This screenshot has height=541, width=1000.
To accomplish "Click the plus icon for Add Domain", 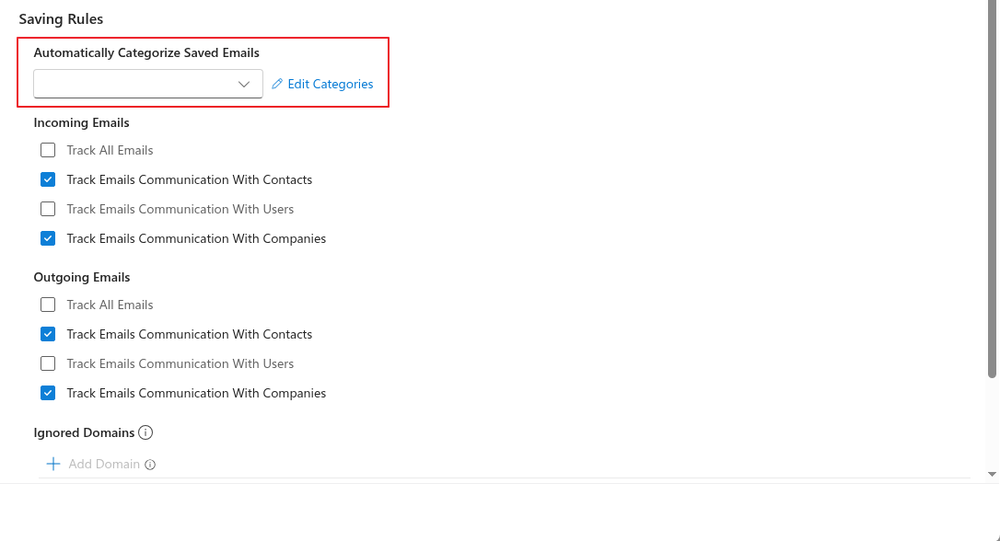I will click(x=54, y=464).
